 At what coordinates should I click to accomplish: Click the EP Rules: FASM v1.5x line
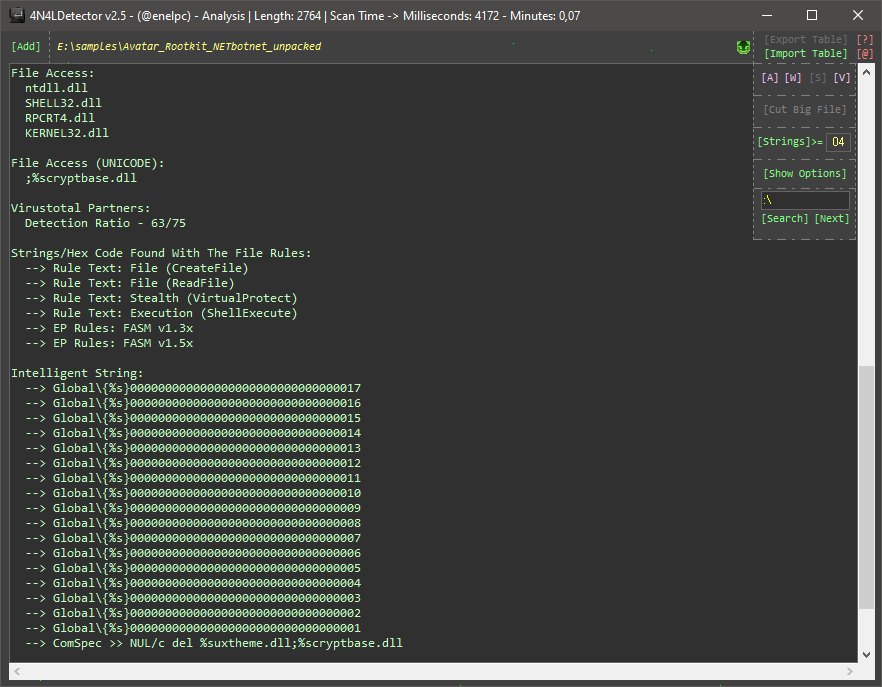[109, 343]
